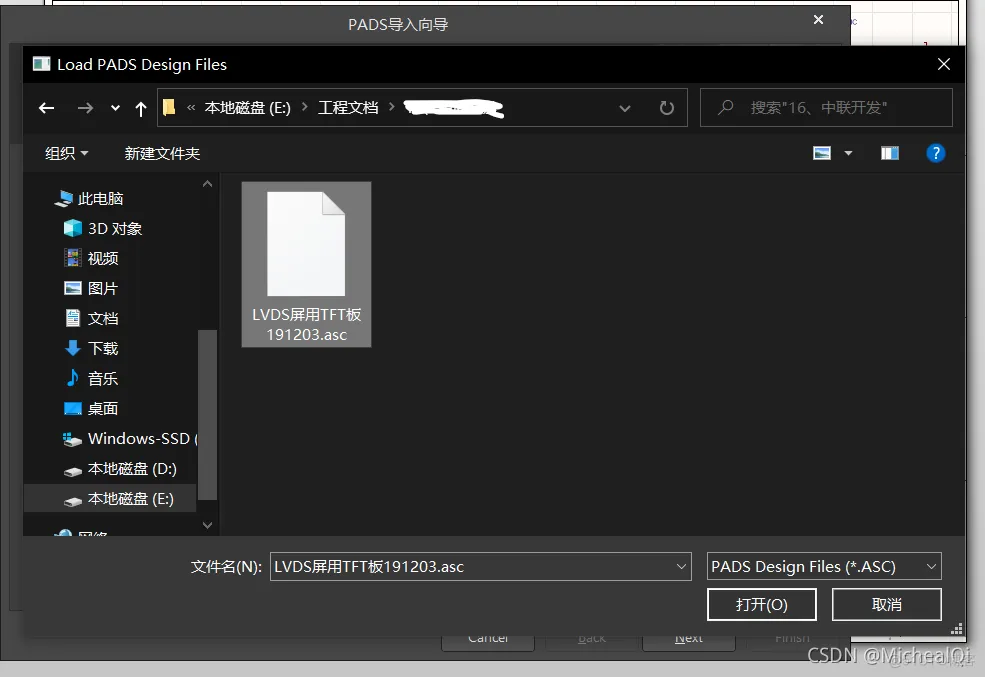Open the view options dropdown arrow
Viewport: 985px width, 677px height.
tap(848, 153)
